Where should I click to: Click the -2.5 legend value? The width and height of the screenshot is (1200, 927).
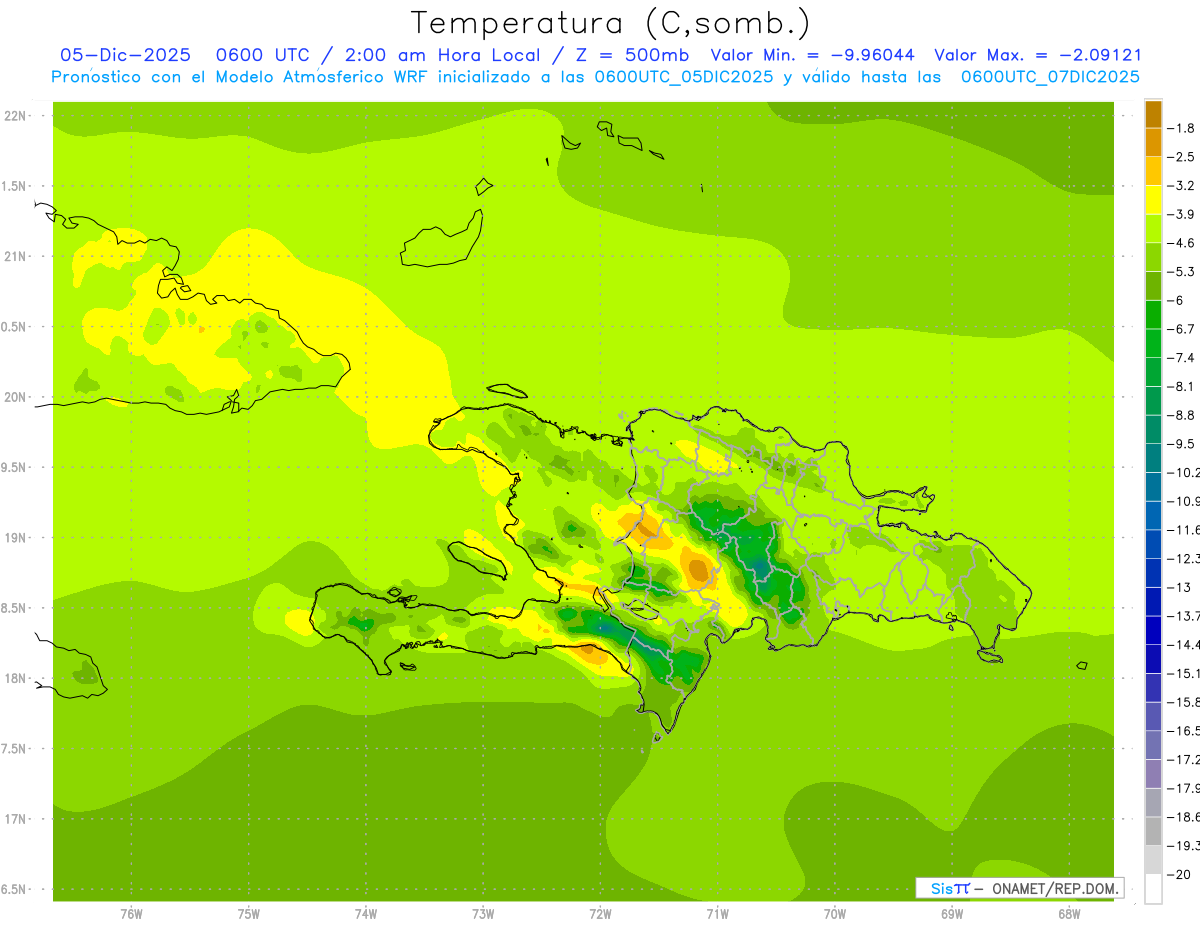point(1182,157)
